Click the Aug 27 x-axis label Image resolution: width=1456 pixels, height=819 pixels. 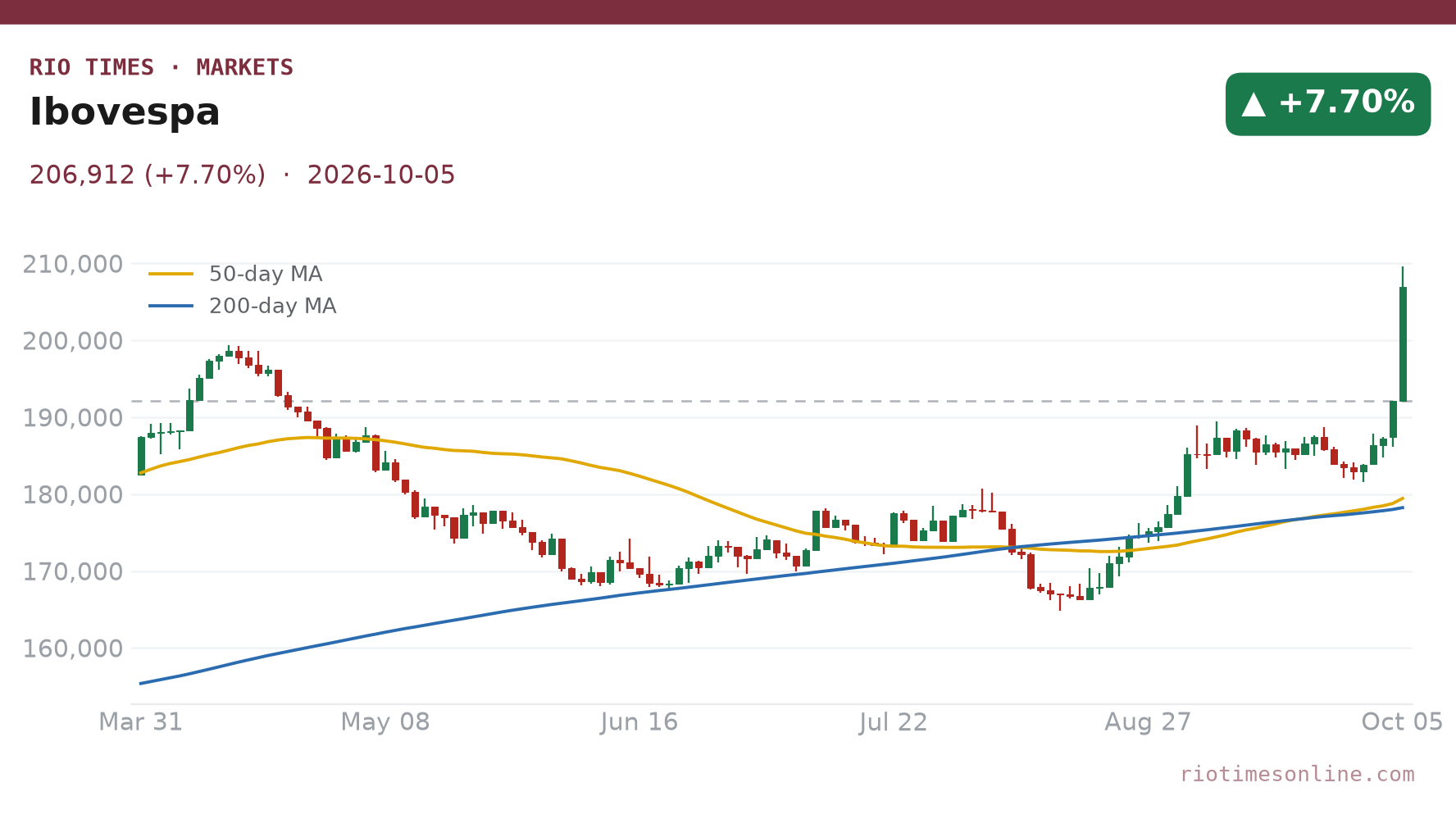point(1148,722)
